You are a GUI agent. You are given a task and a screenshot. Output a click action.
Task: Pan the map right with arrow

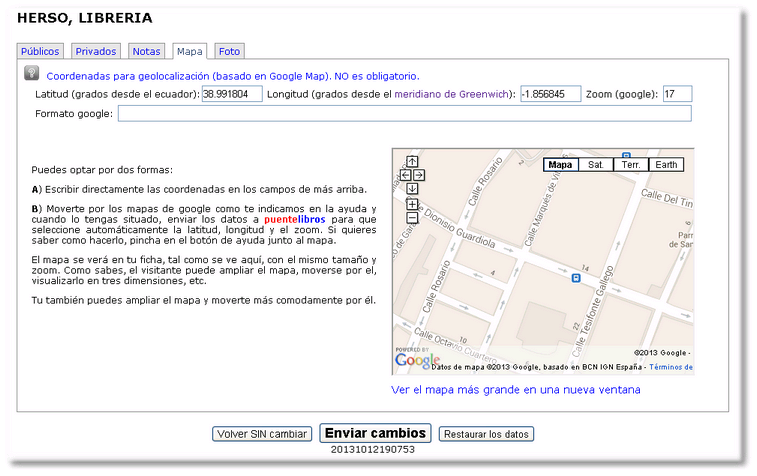click(x=419, y=175)
